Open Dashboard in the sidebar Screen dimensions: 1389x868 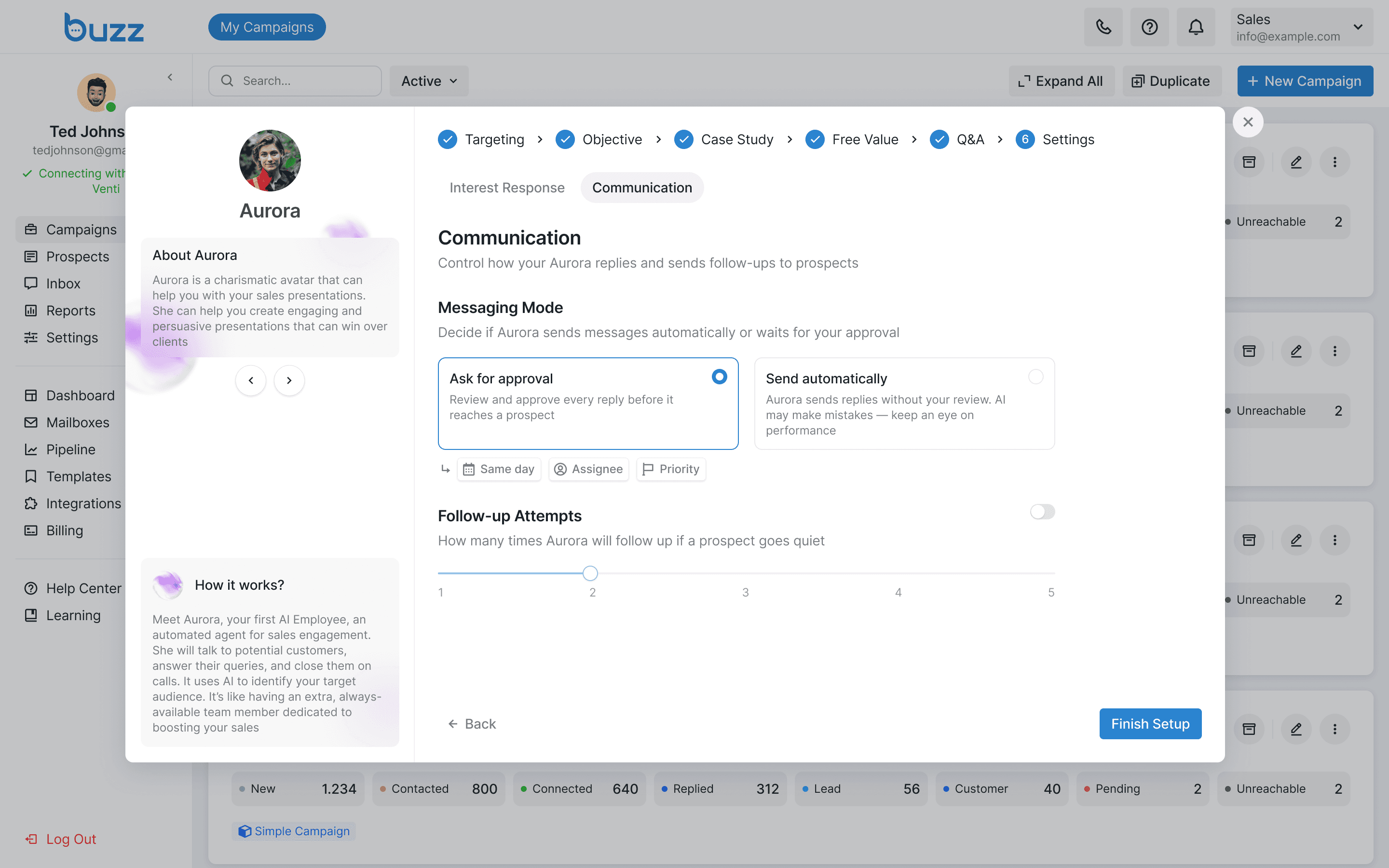69,395
